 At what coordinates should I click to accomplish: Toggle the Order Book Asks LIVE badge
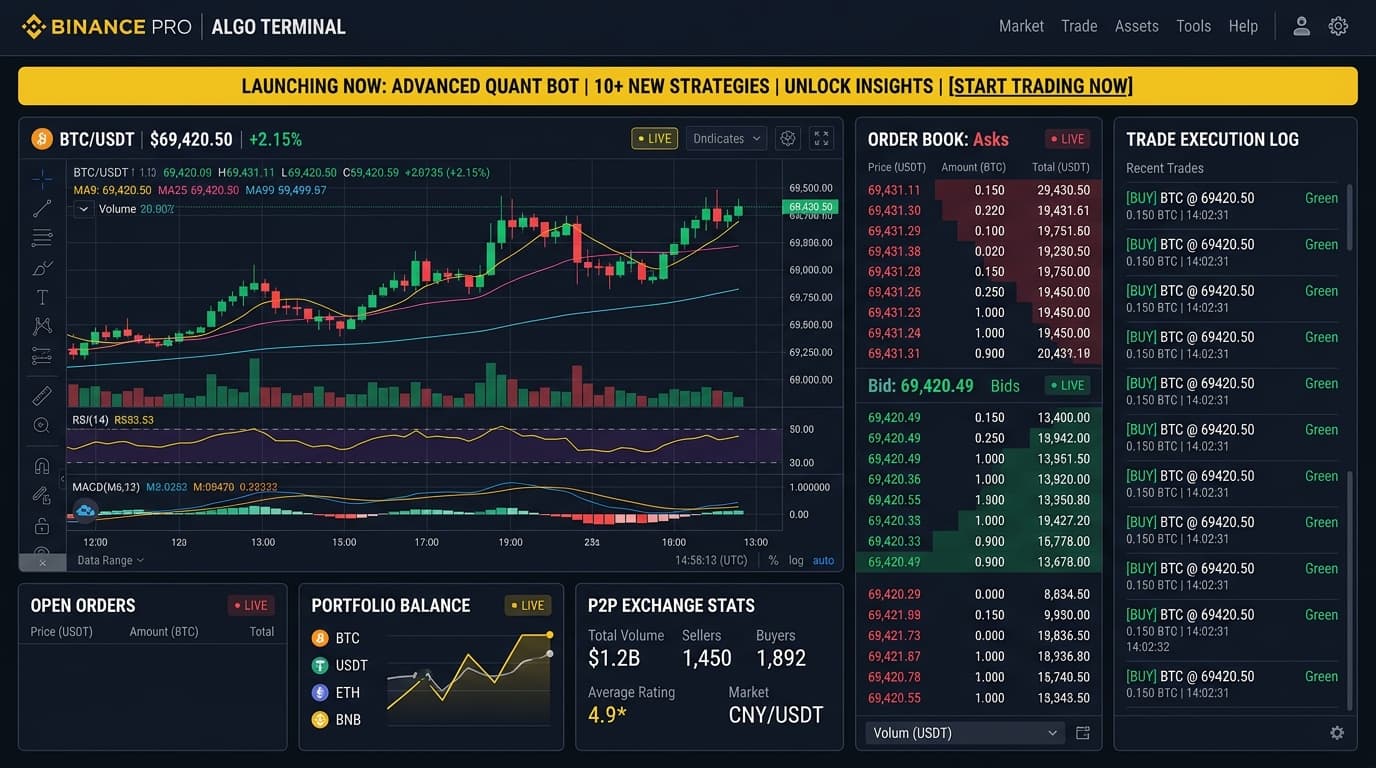pos(1067,139)
